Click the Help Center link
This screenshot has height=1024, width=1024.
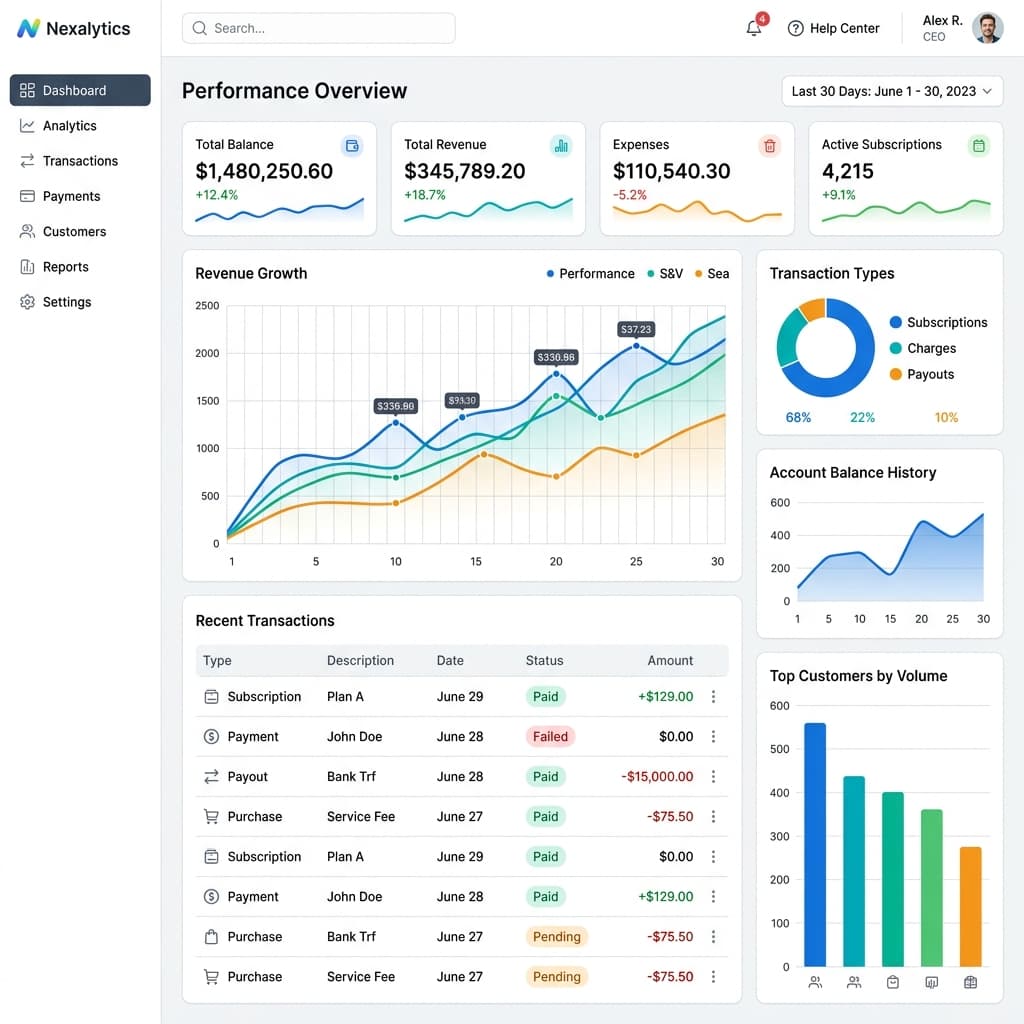pyautogui.click(x=834, y=28)
